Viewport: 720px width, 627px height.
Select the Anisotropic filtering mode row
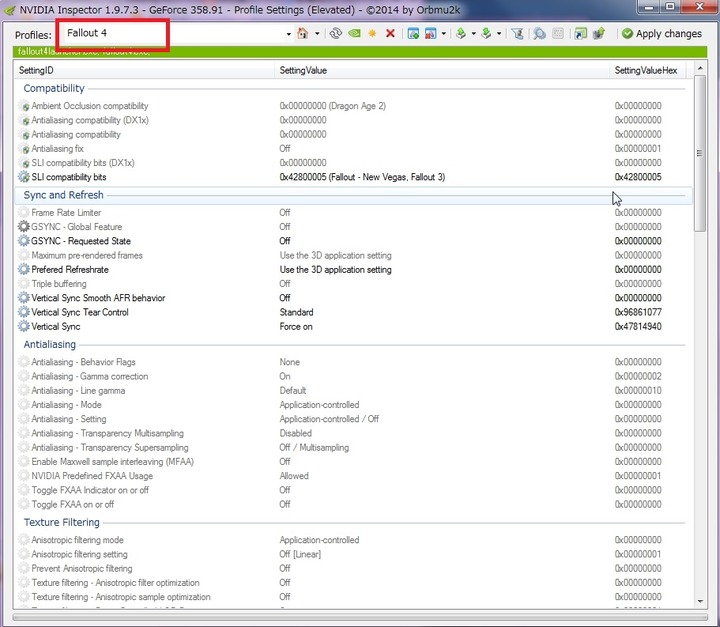click(354, 540)
